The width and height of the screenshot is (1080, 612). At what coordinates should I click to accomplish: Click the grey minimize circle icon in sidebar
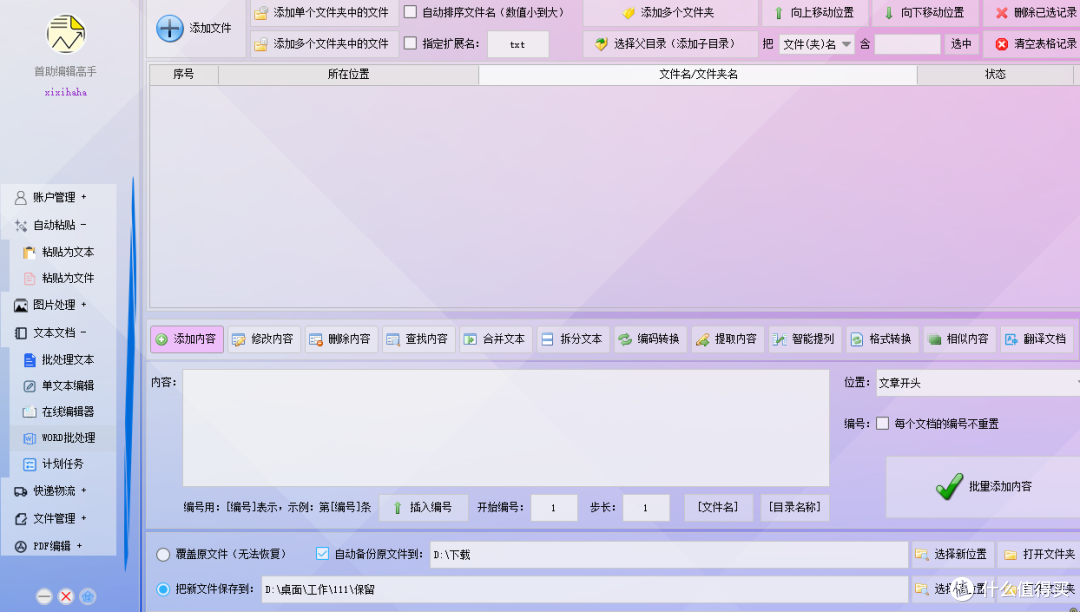tap(44, 596)
